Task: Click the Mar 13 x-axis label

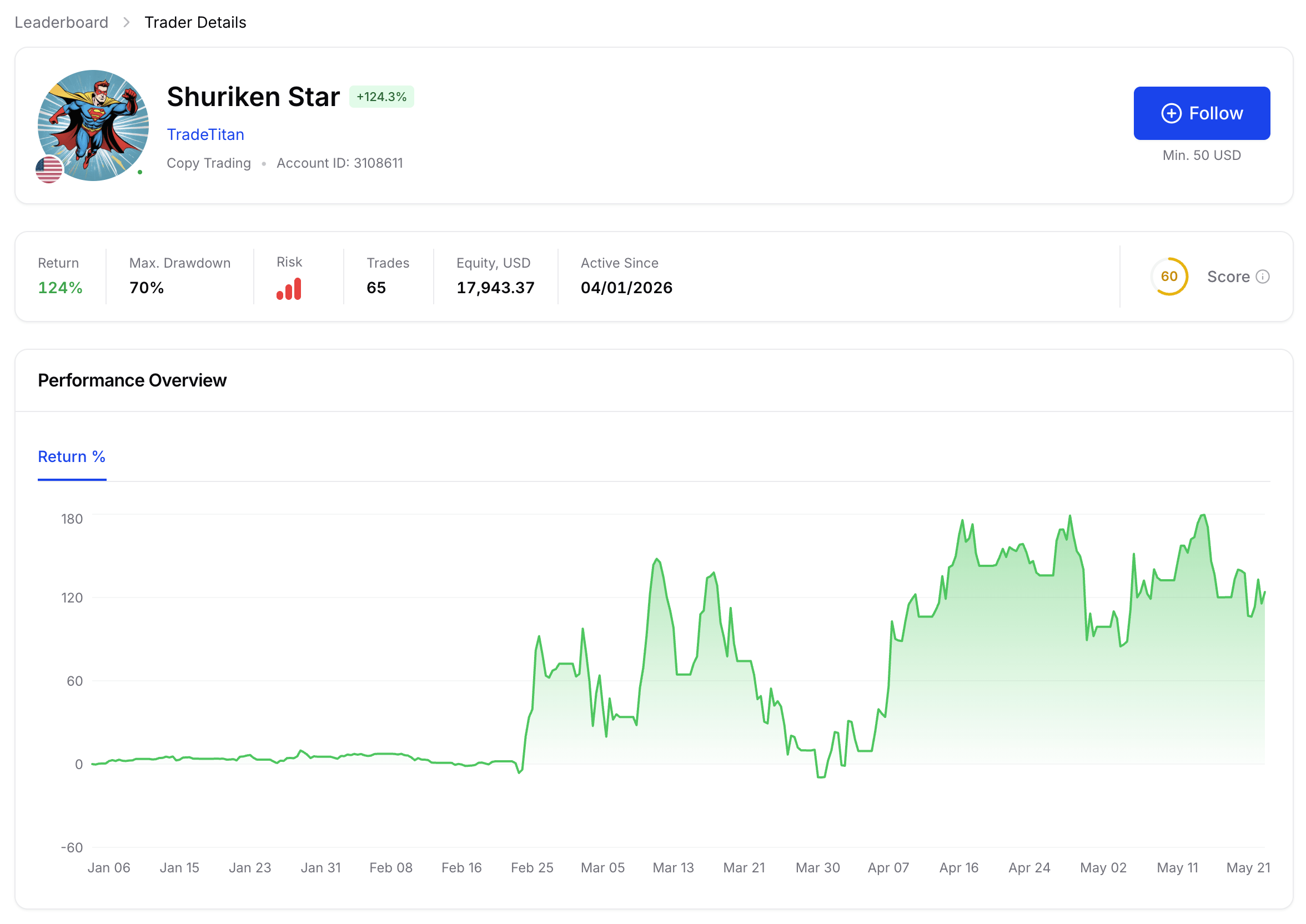Action: pyautogui.click(x=674, y=868)
